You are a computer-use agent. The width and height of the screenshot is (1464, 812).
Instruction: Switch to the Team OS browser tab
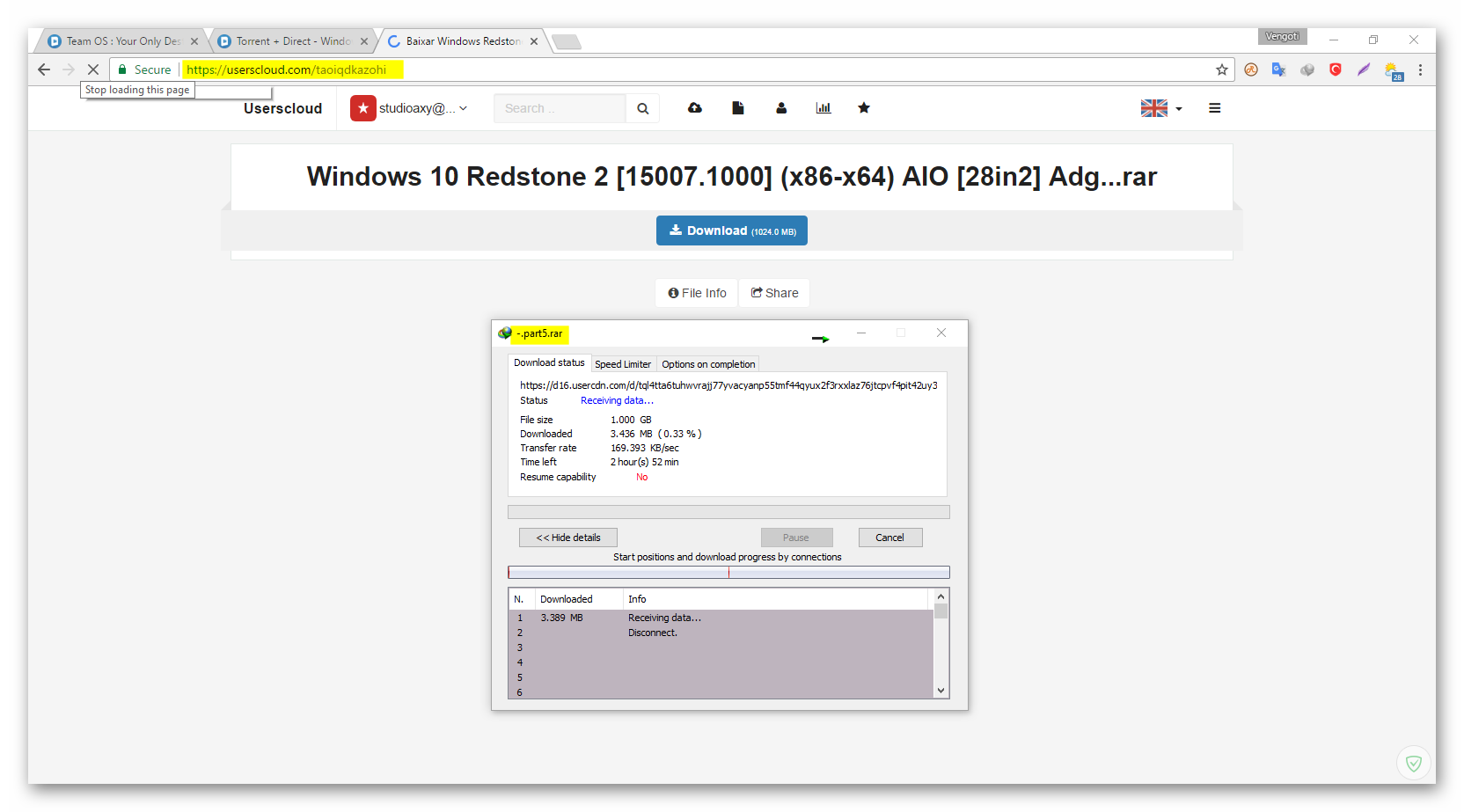123,41
